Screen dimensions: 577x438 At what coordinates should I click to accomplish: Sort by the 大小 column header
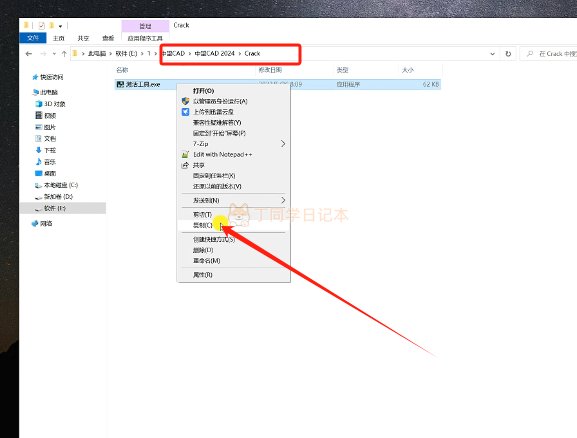[407, 70]
